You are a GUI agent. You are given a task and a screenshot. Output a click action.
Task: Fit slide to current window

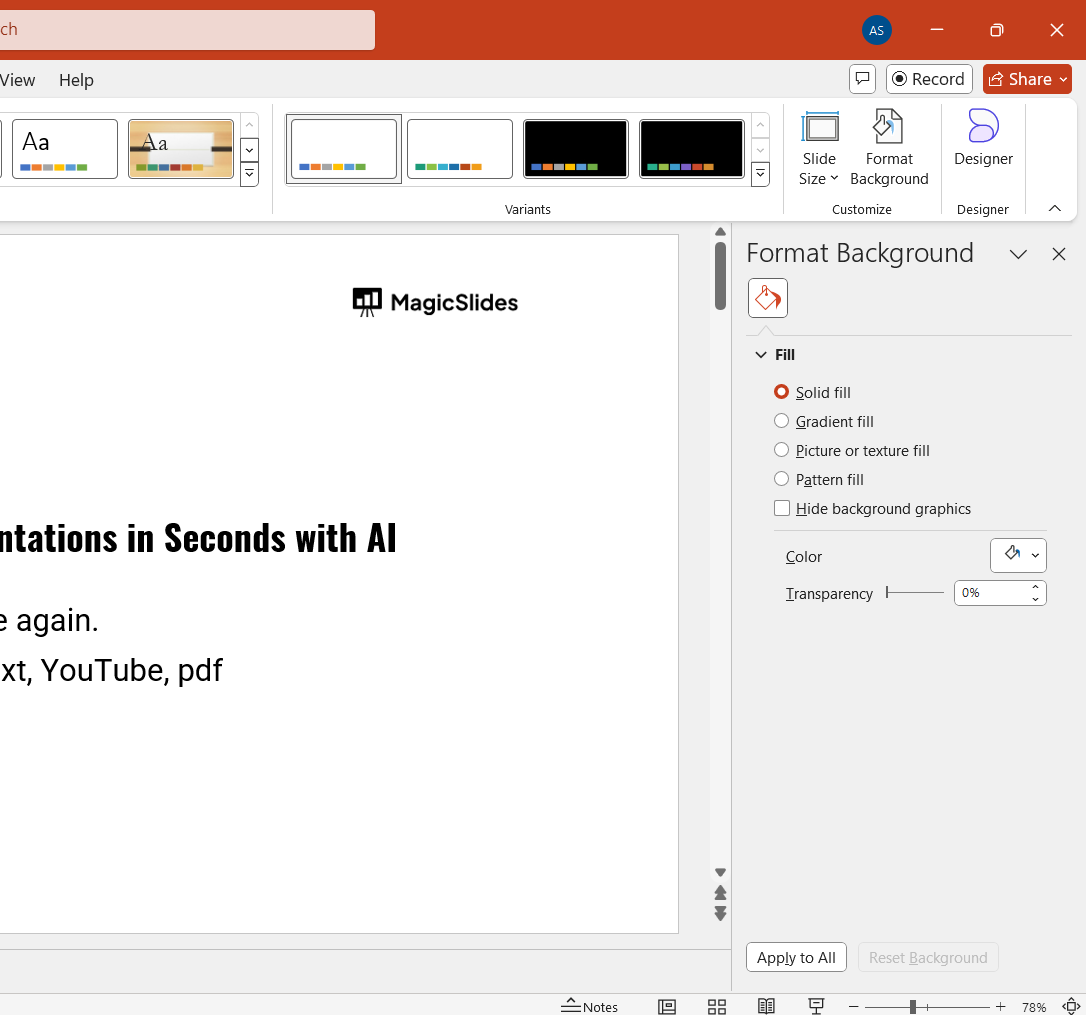[1071, 1006]
